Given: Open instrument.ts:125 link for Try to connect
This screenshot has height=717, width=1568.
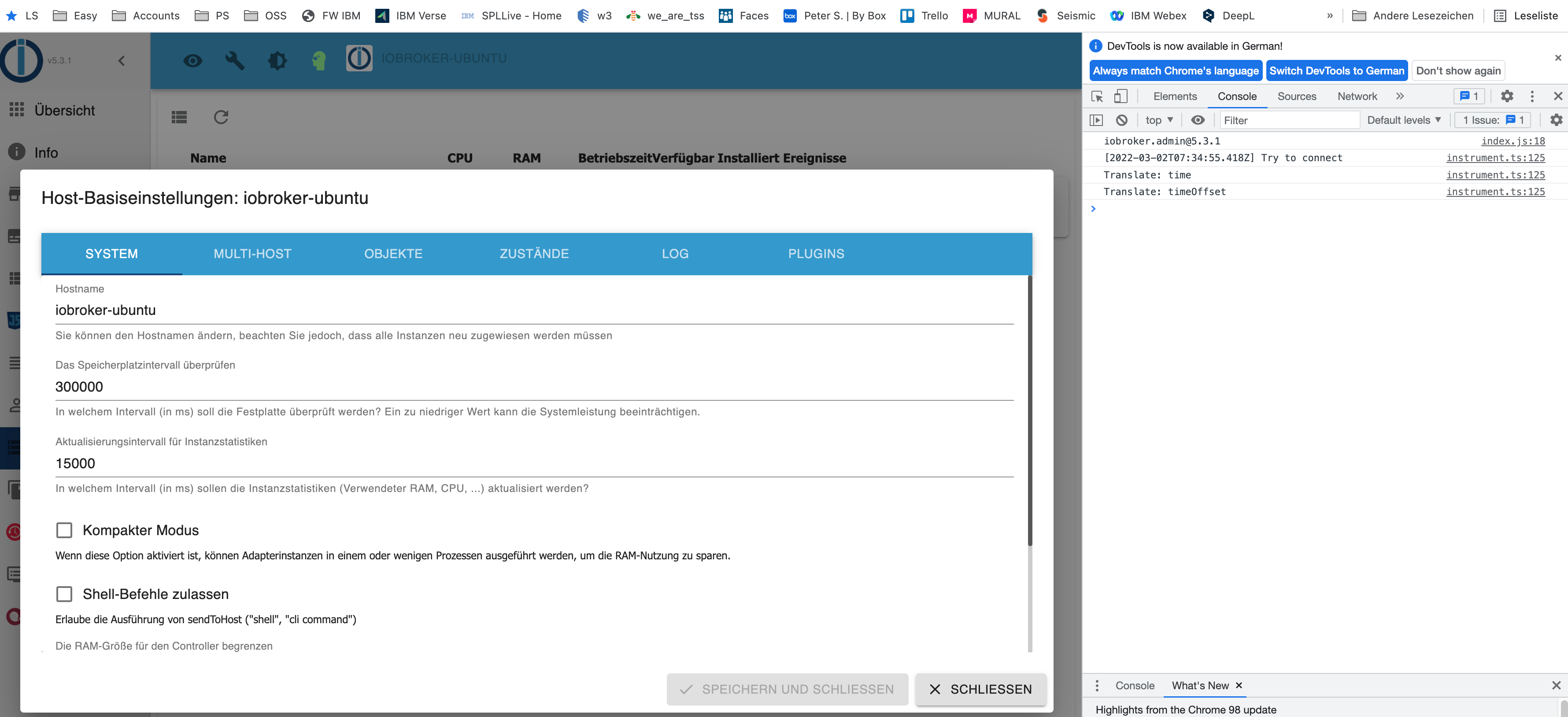Looking at the screenshot, I should [1495, 158].
